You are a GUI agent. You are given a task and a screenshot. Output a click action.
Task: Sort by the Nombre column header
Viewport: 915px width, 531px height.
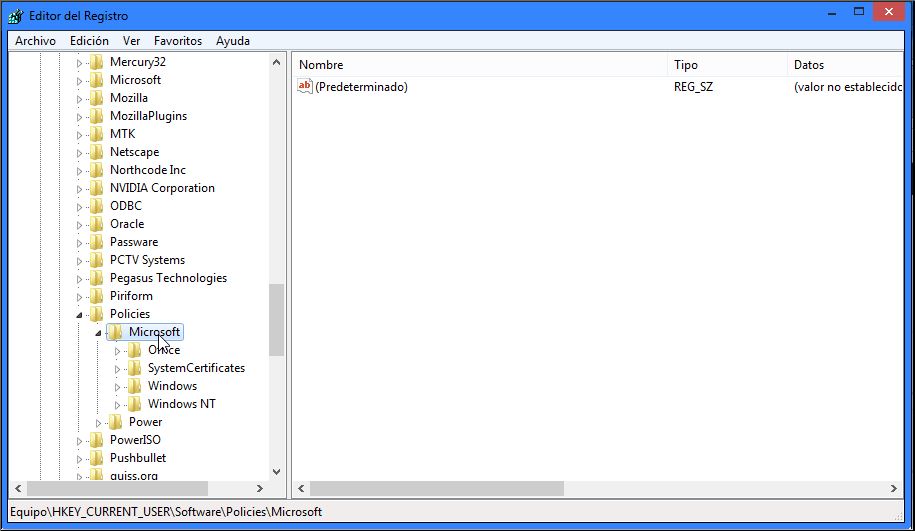tap(479, 65)
